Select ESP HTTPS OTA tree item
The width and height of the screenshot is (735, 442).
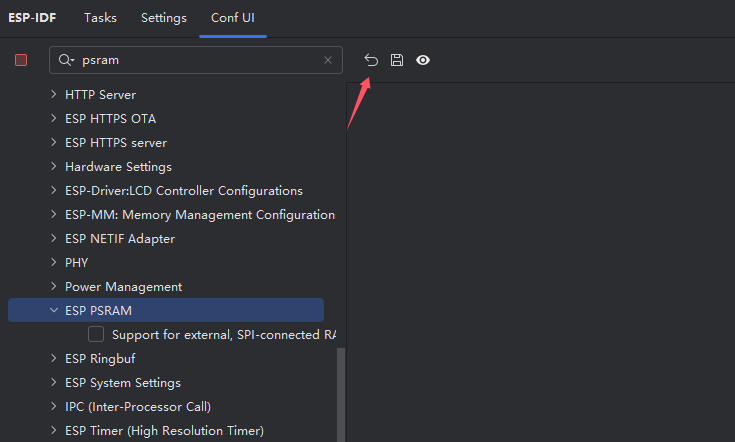click(110, 119)
